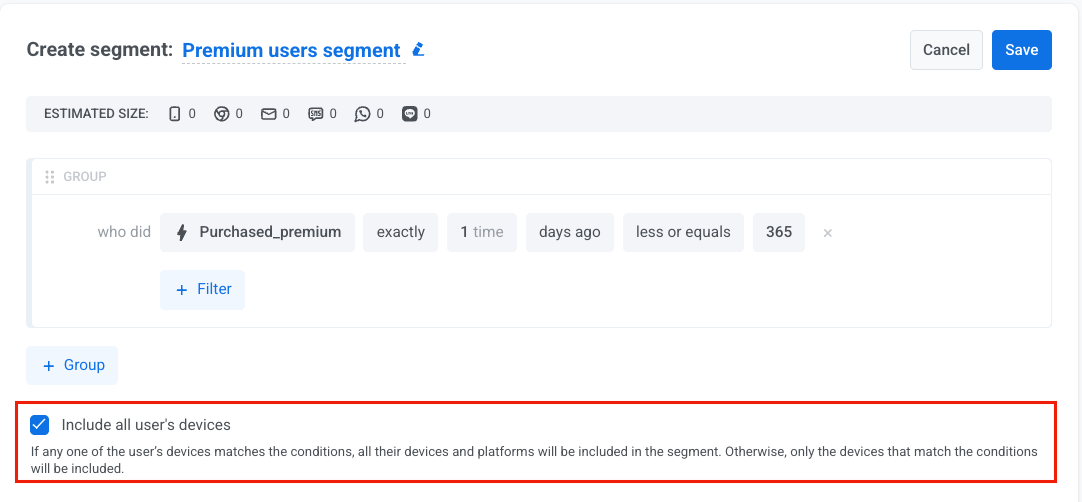Click the LINE messenger size icon

409,114
